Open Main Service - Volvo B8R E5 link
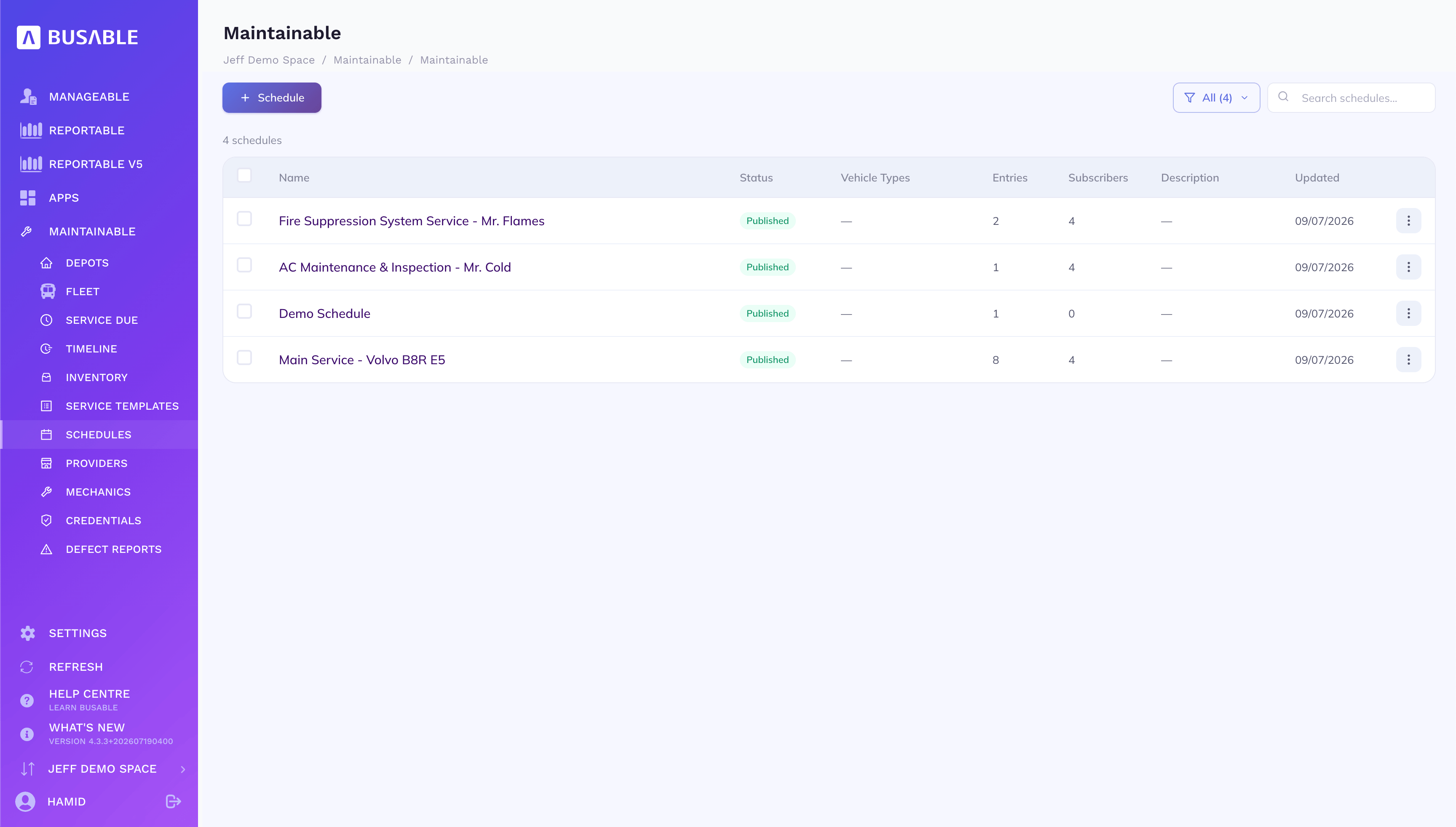The image size is (1456, 827). point(362,360)
